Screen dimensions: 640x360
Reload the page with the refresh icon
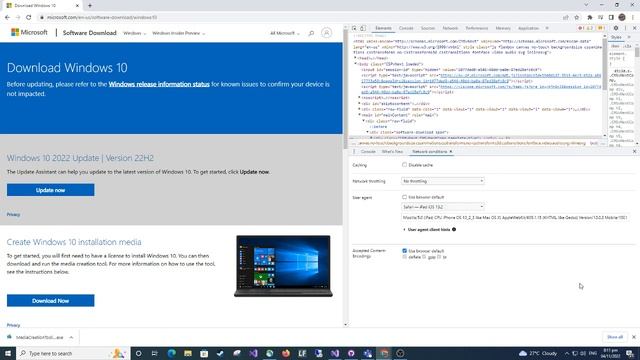pyautogui.click(x=29, y=18)
